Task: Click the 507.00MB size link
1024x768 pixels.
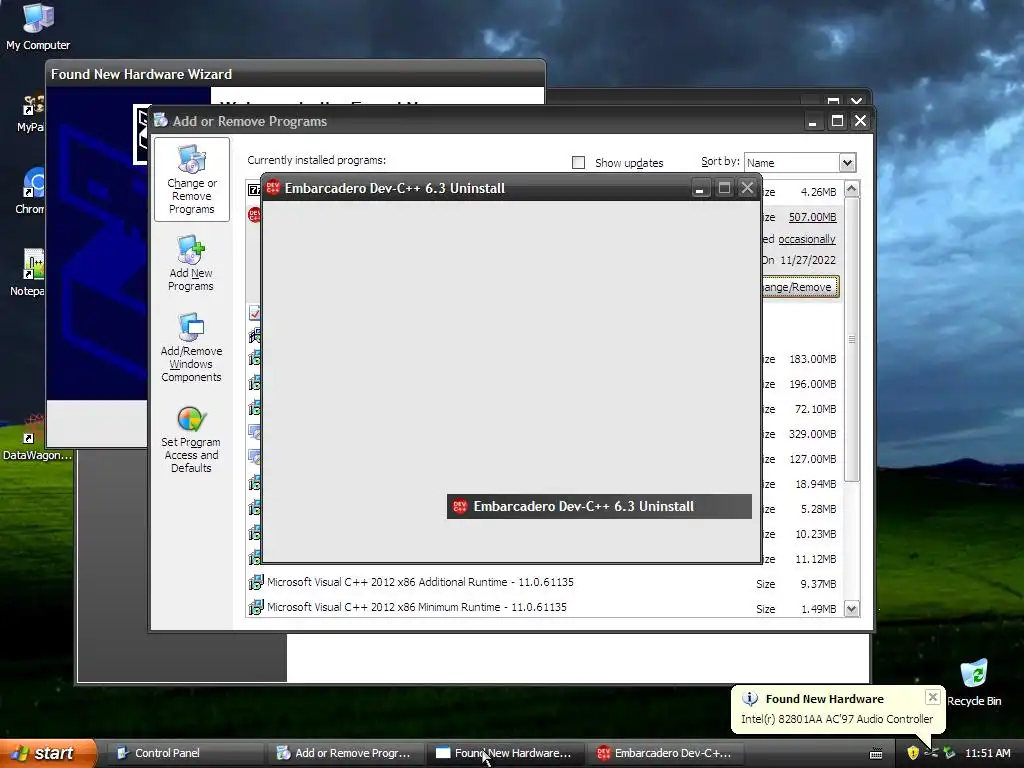Action: tap(812, 217)
